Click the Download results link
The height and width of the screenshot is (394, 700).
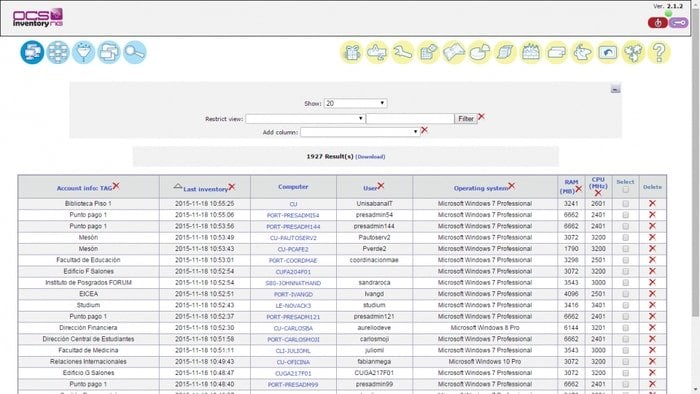point(370,157)
